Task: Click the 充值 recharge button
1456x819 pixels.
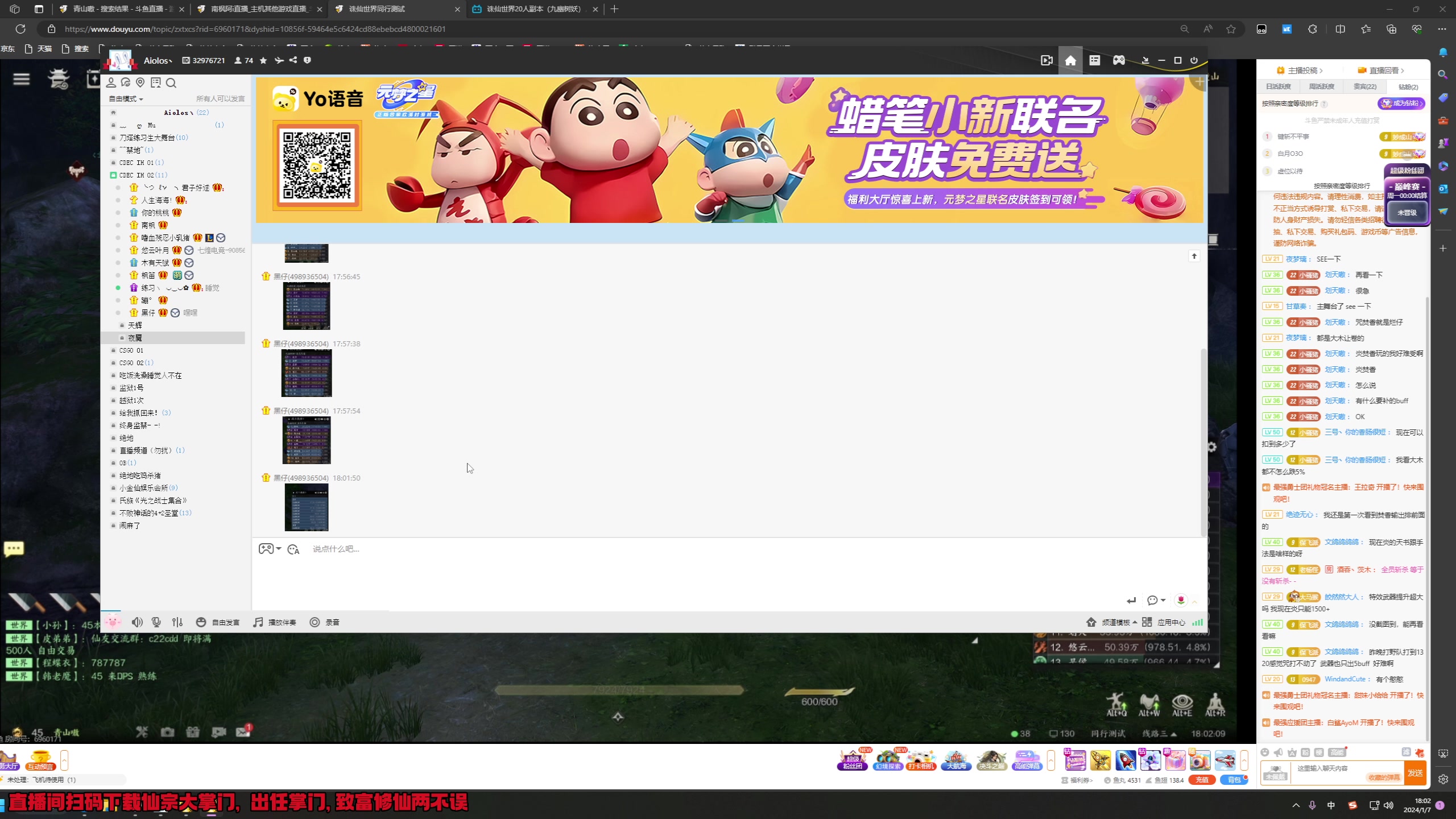Action: click(1202, 780)
